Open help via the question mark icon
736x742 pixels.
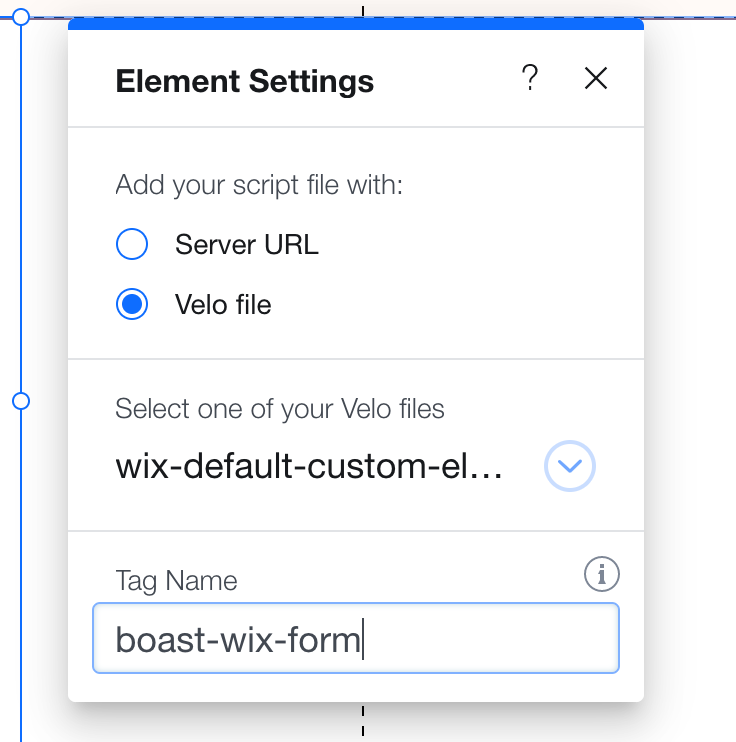point(531,78)
